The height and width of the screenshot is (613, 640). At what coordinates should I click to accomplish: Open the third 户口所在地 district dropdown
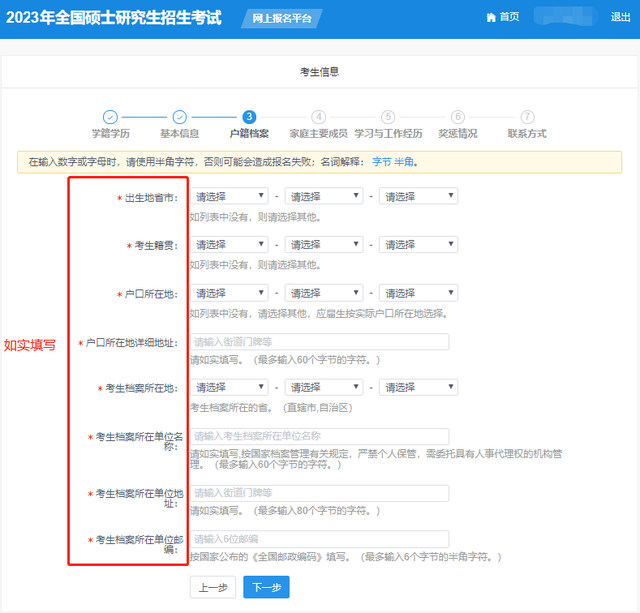418,293
